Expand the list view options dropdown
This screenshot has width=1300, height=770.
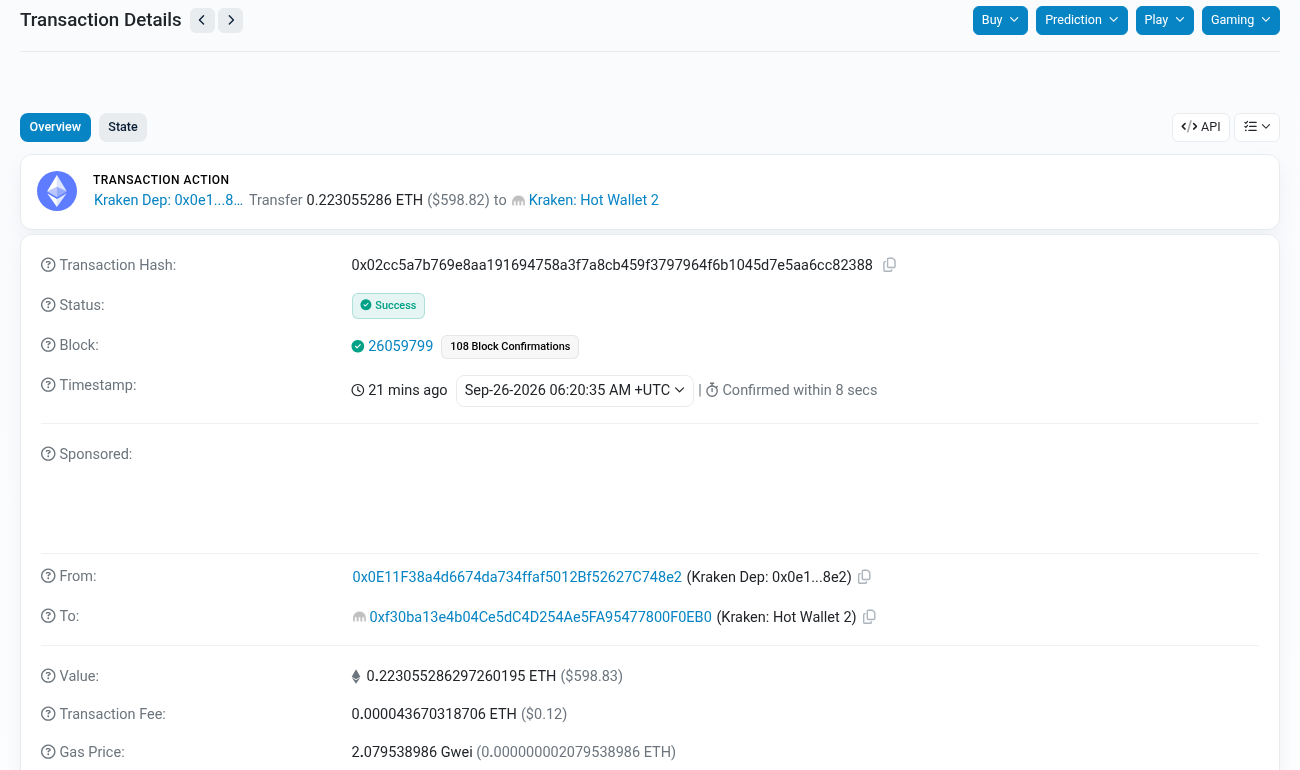click(x=1257, y=127)
